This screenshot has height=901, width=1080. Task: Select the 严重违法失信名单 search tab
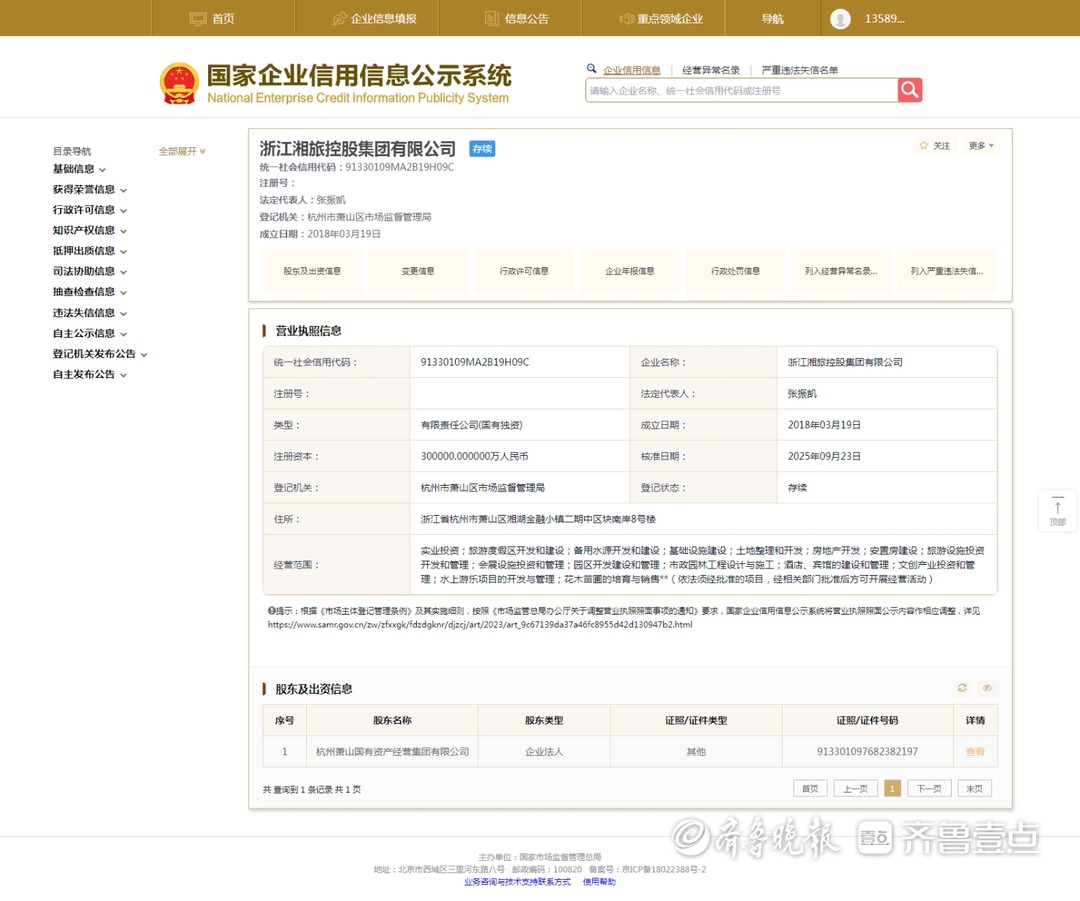point(800,70)
